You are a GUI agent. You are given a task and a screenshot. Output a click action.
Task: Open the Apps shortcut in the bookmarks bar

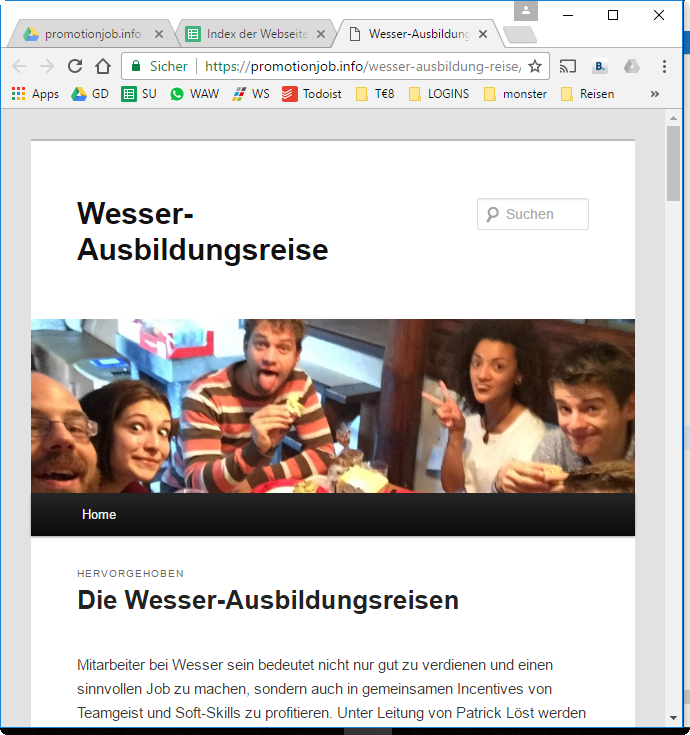(x=35, y=94)
